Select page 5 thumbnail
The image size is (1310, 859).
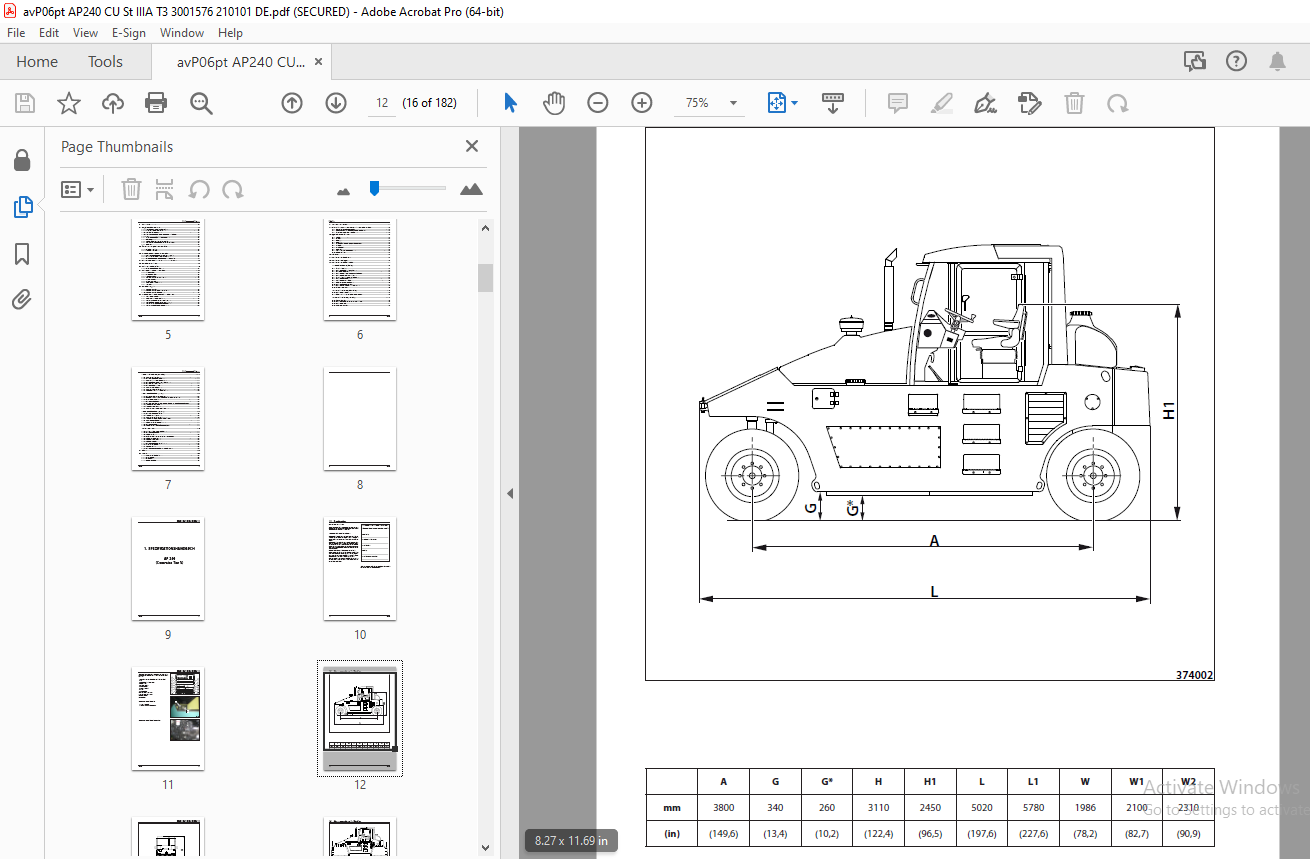(x=168, y=269)
